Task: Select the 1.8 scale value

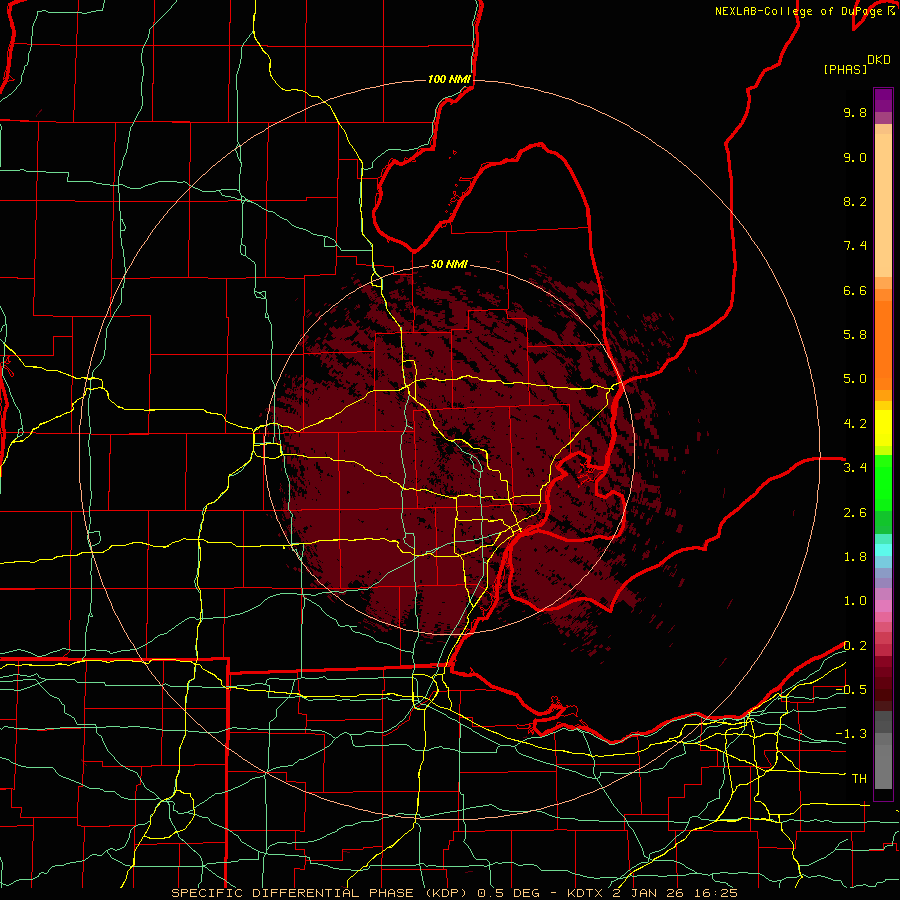Action: coord(855,557)
